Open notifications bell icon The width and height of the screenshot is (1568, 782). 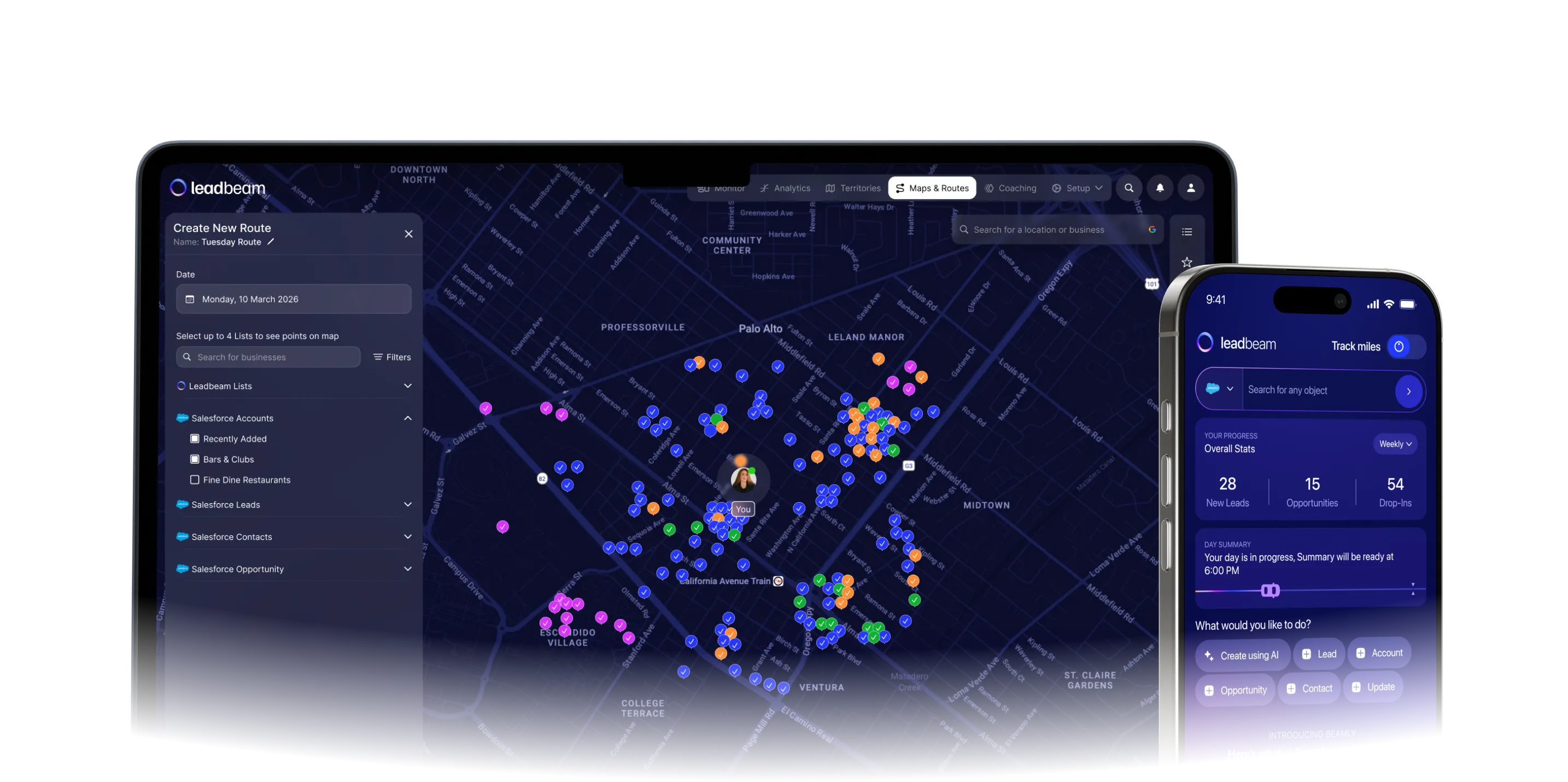click(x=1160, y=188)
